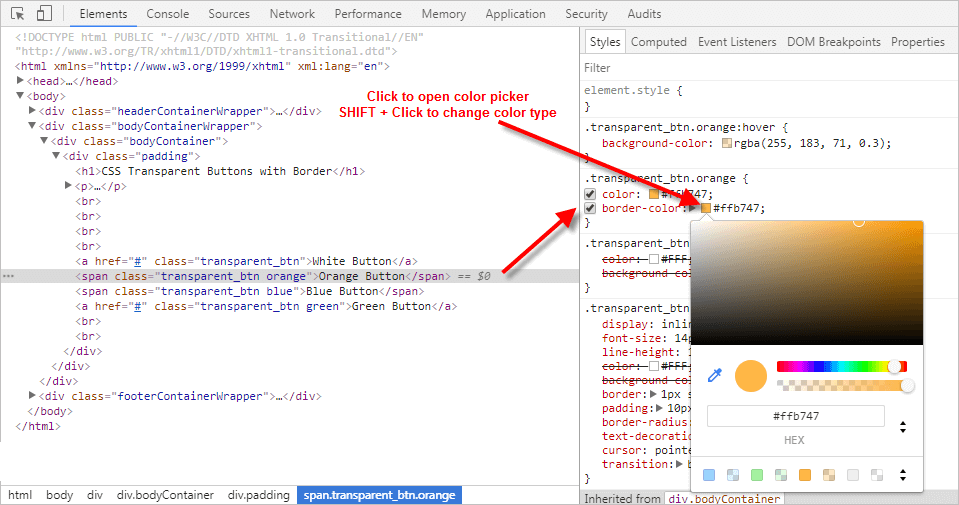Expand the border-color shorthand triangle

point(692,208)
